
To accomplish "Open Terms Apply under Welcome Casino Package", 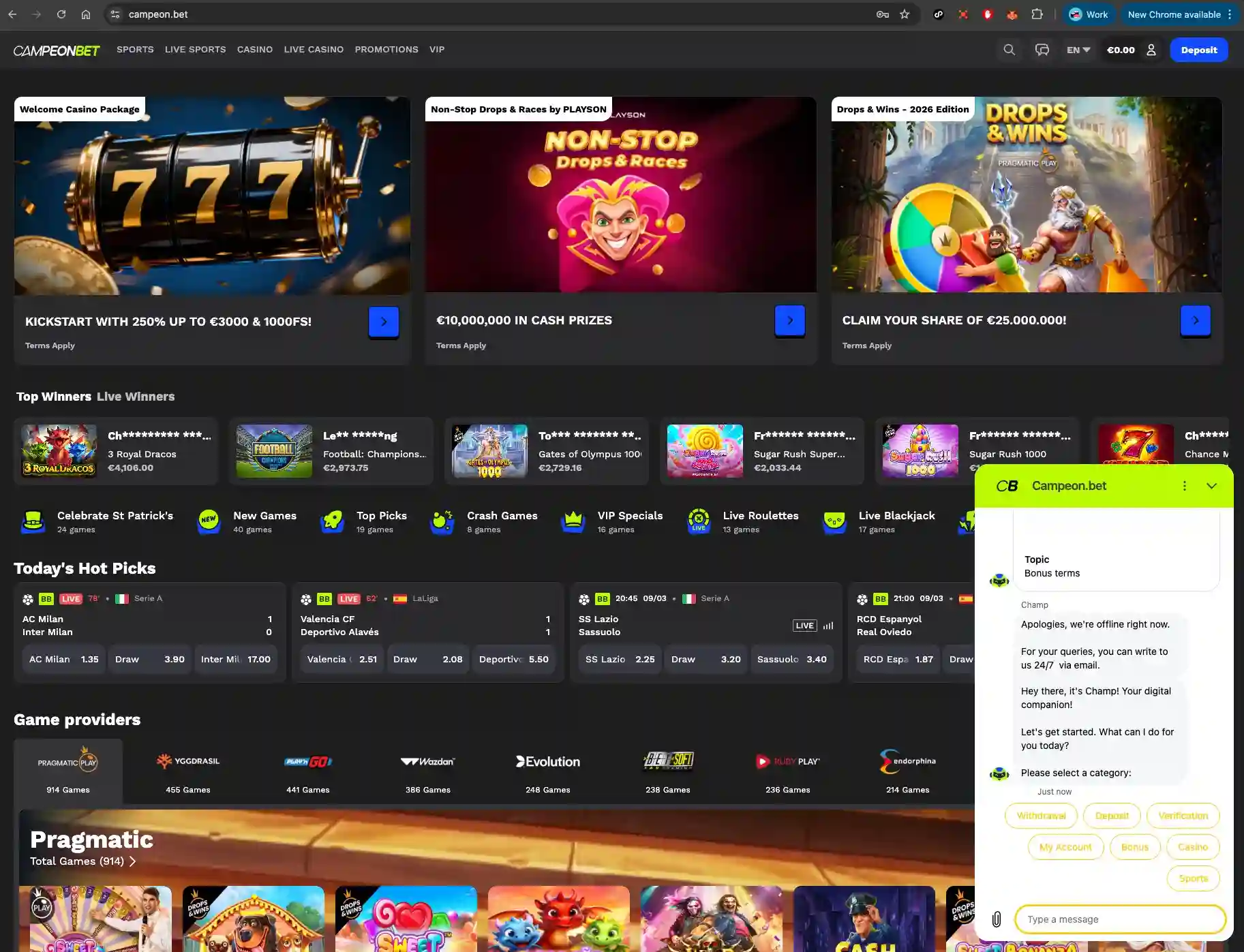I will click(50, 346).
